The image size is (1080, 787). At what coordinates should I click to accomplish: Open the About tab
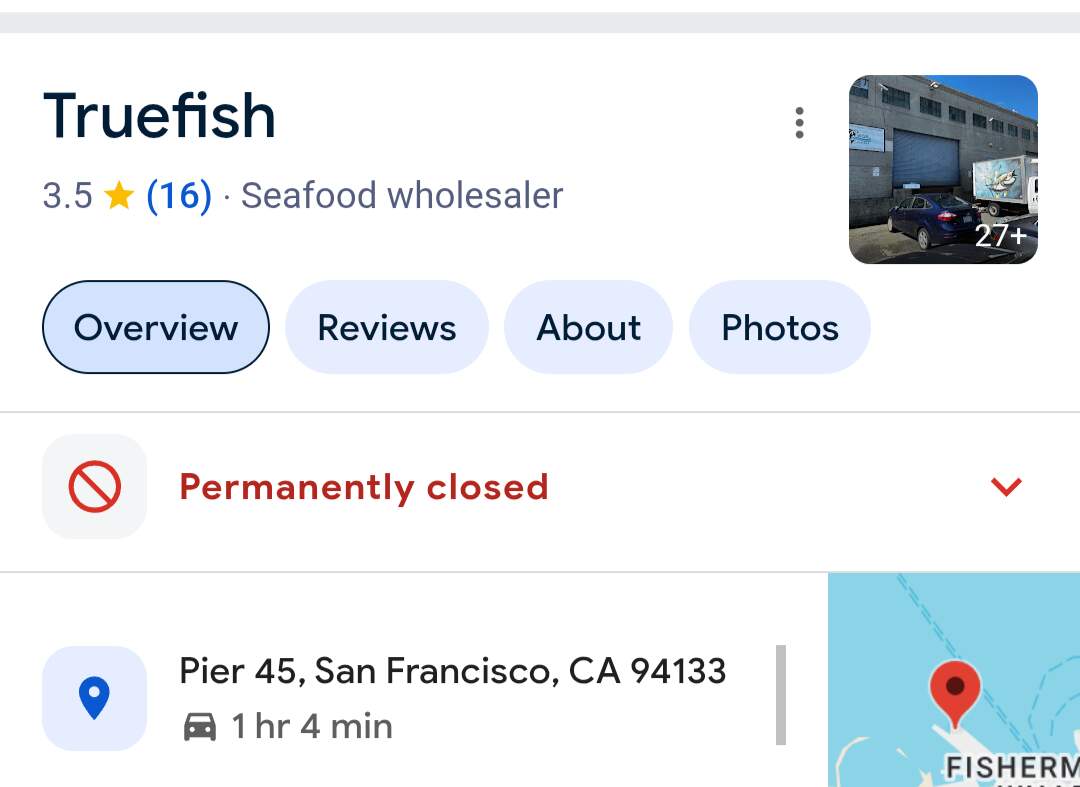[589, 328]
